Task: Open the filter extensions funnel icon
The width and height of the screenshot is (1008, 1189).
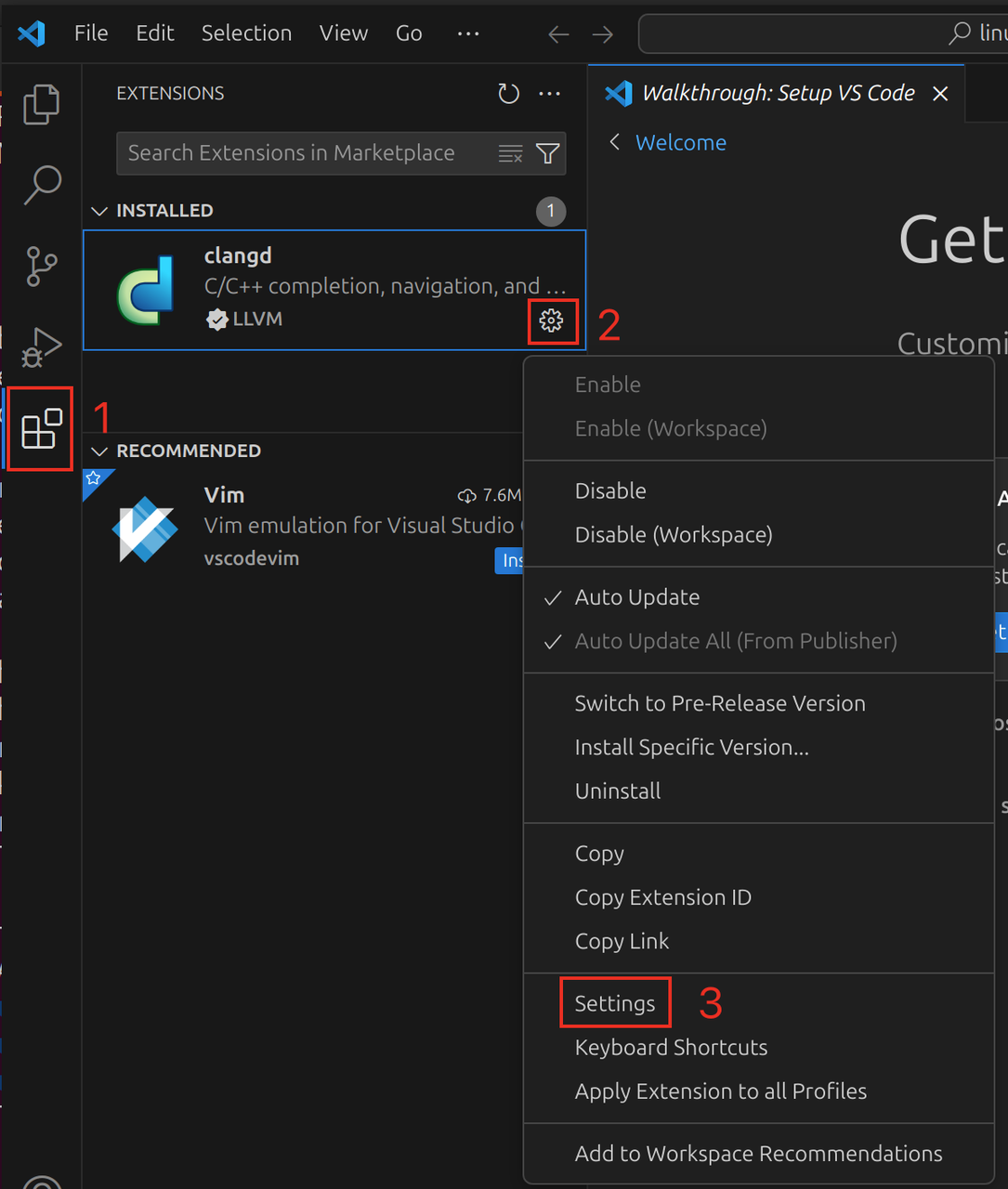Action: tap(548, 153)
